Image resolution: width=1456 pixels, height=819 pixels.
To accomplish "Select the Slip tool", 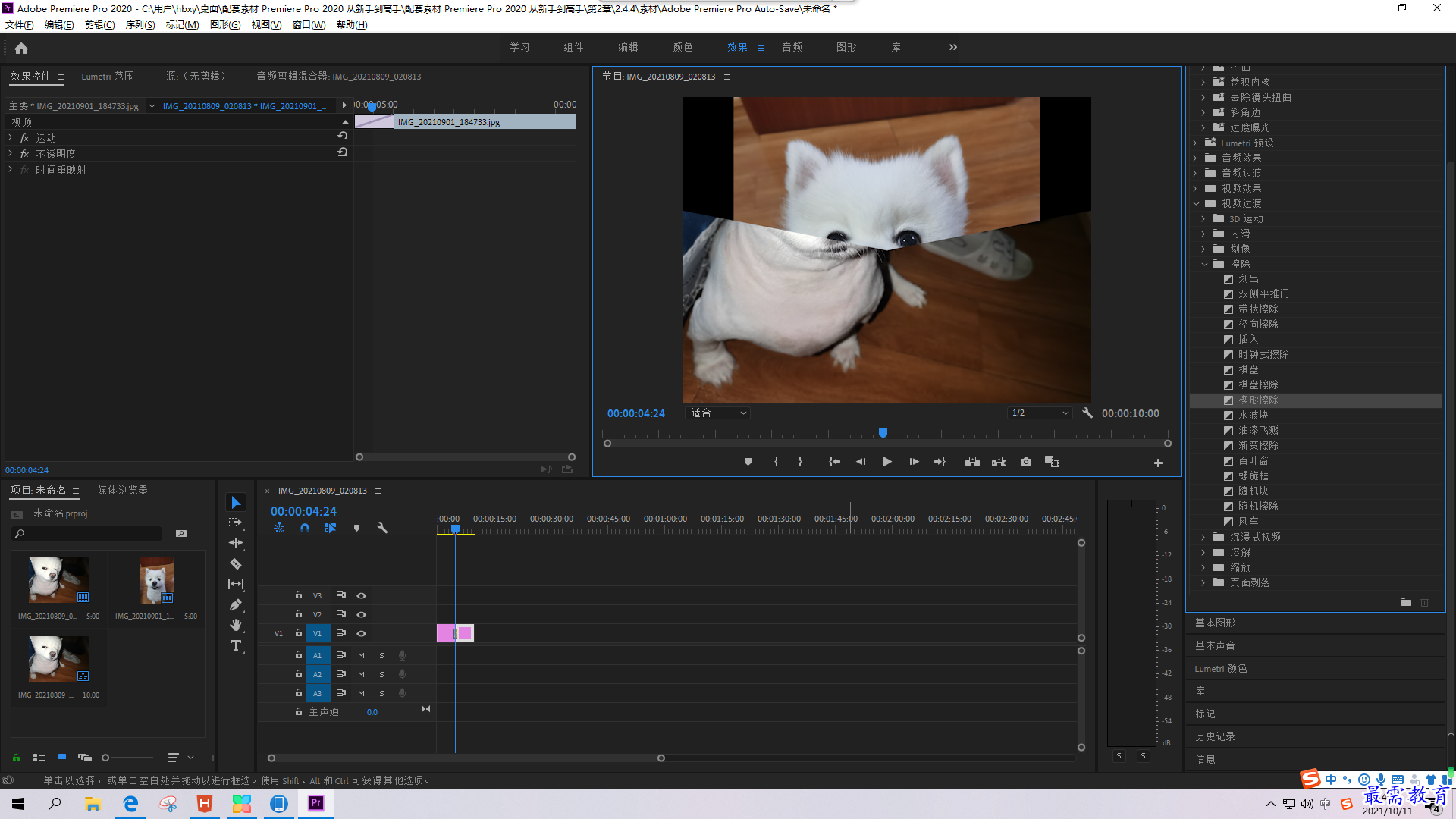I will tap(236, 584).
